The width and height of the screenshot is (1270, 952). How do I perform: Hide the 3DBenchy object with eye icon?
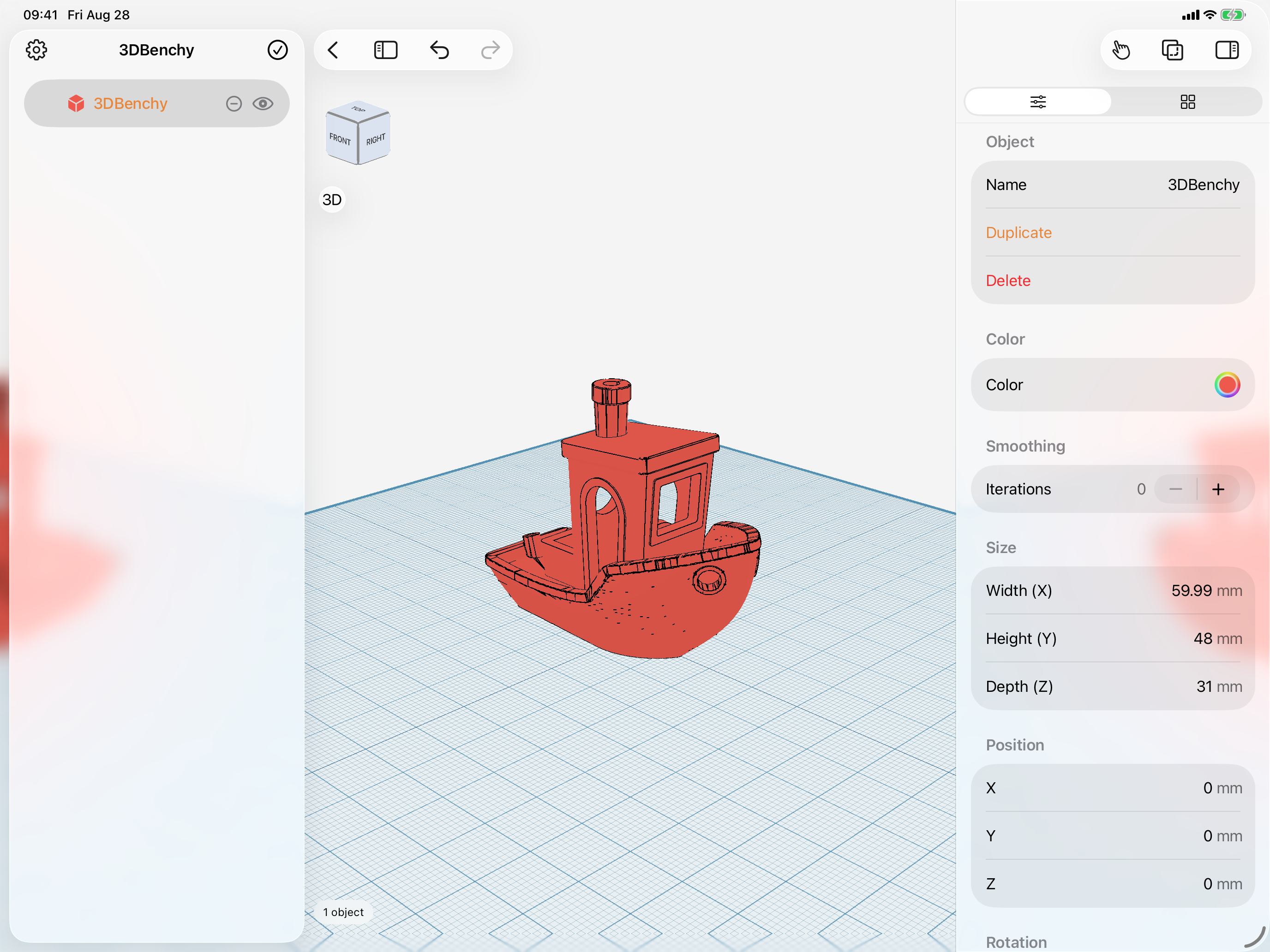click(x=263, y=103)
